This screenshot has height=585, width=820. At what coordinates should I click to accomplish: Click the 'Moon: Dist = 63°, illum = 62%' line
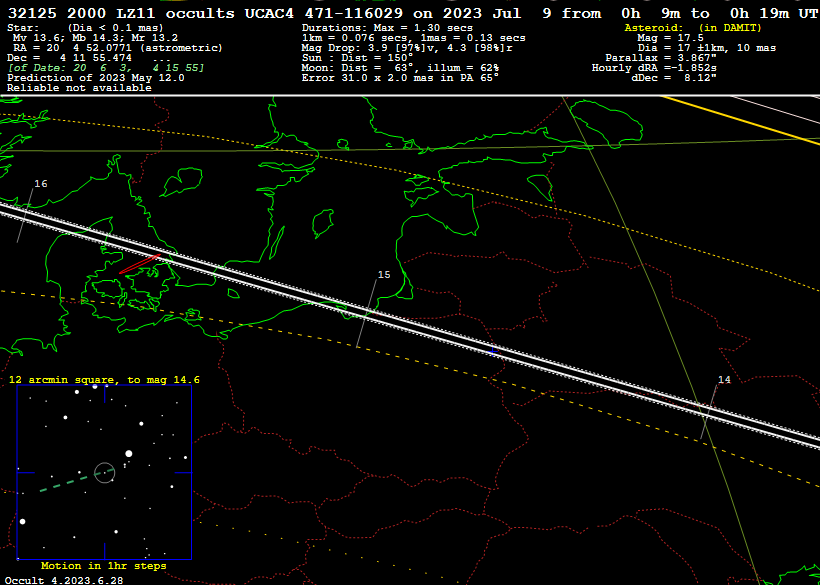[400, 68]
